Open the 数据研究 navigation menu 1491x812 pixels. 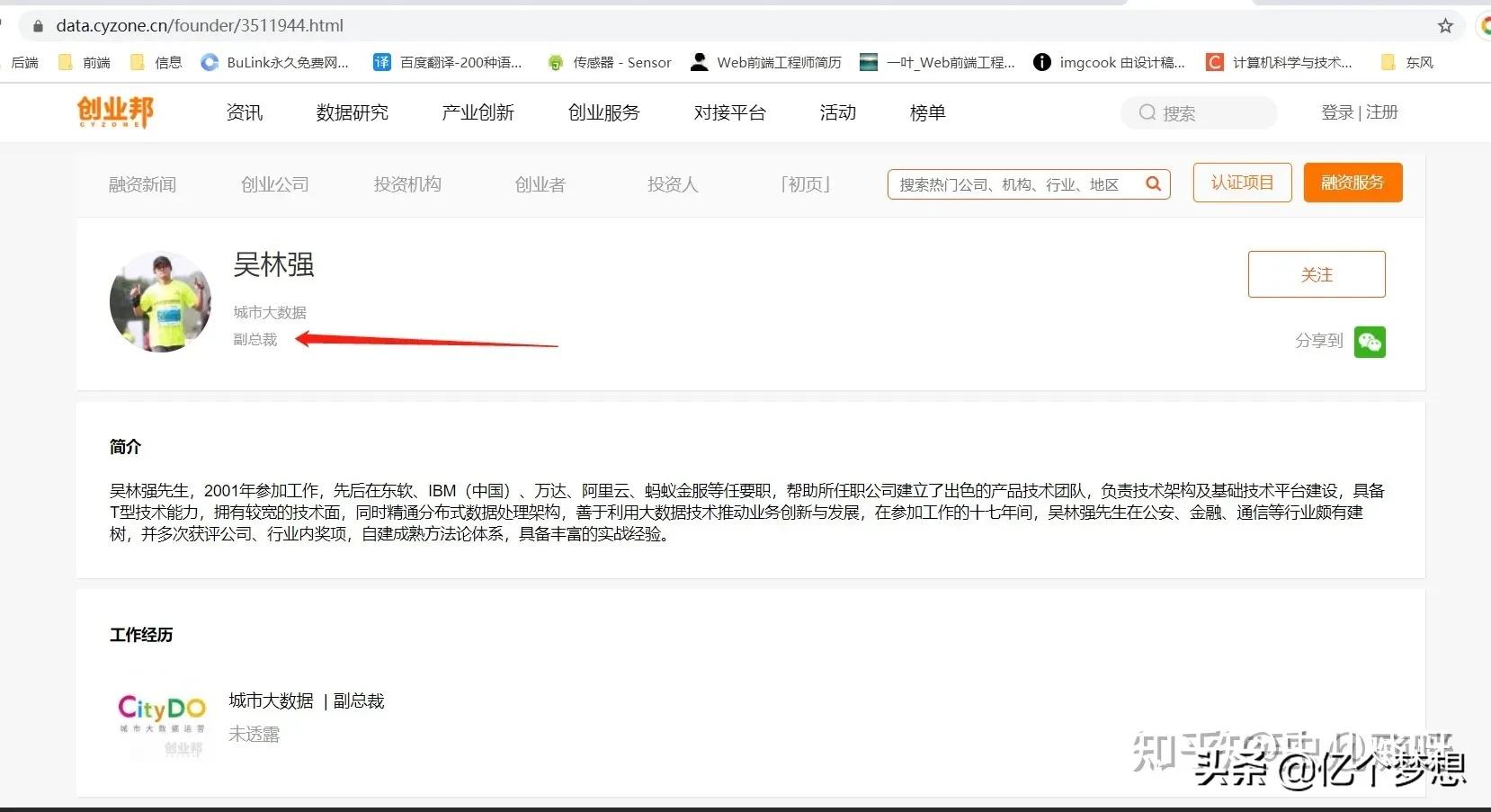(x=352, y=112)
